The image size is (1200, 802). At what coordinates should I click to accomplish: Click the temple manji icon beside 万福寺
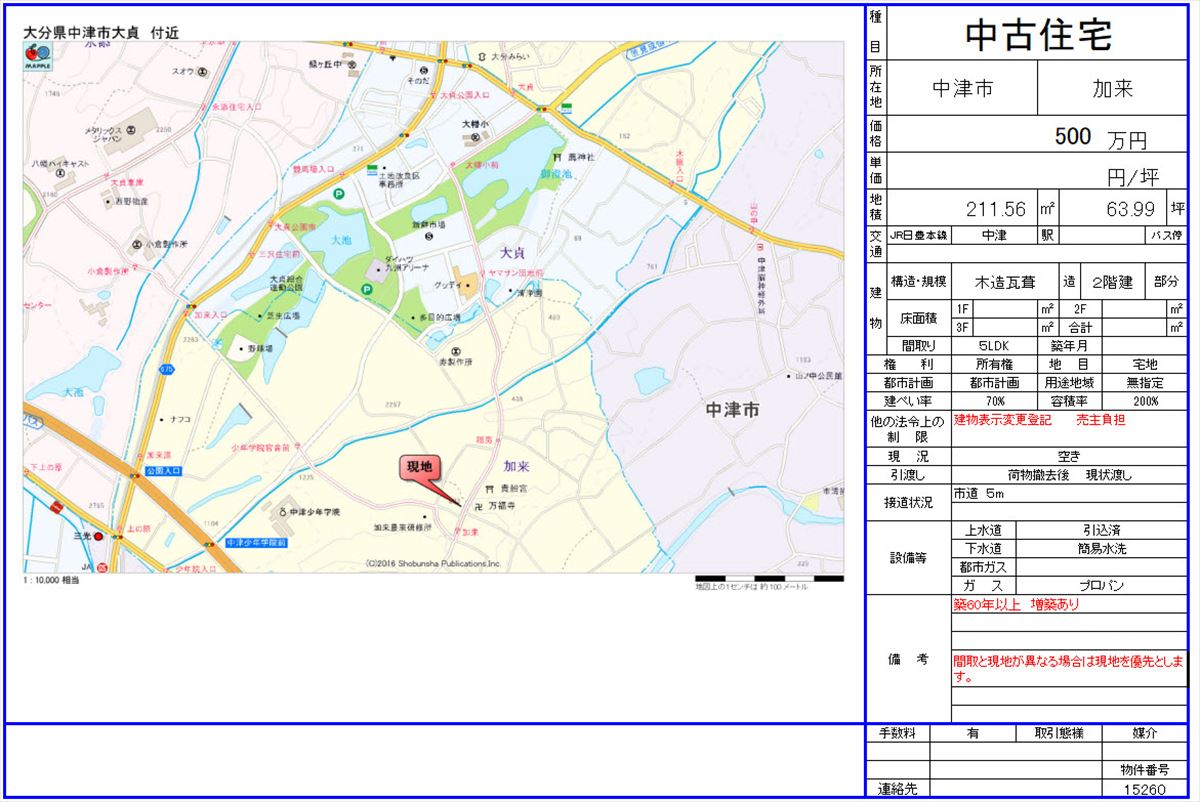(477, 507)
